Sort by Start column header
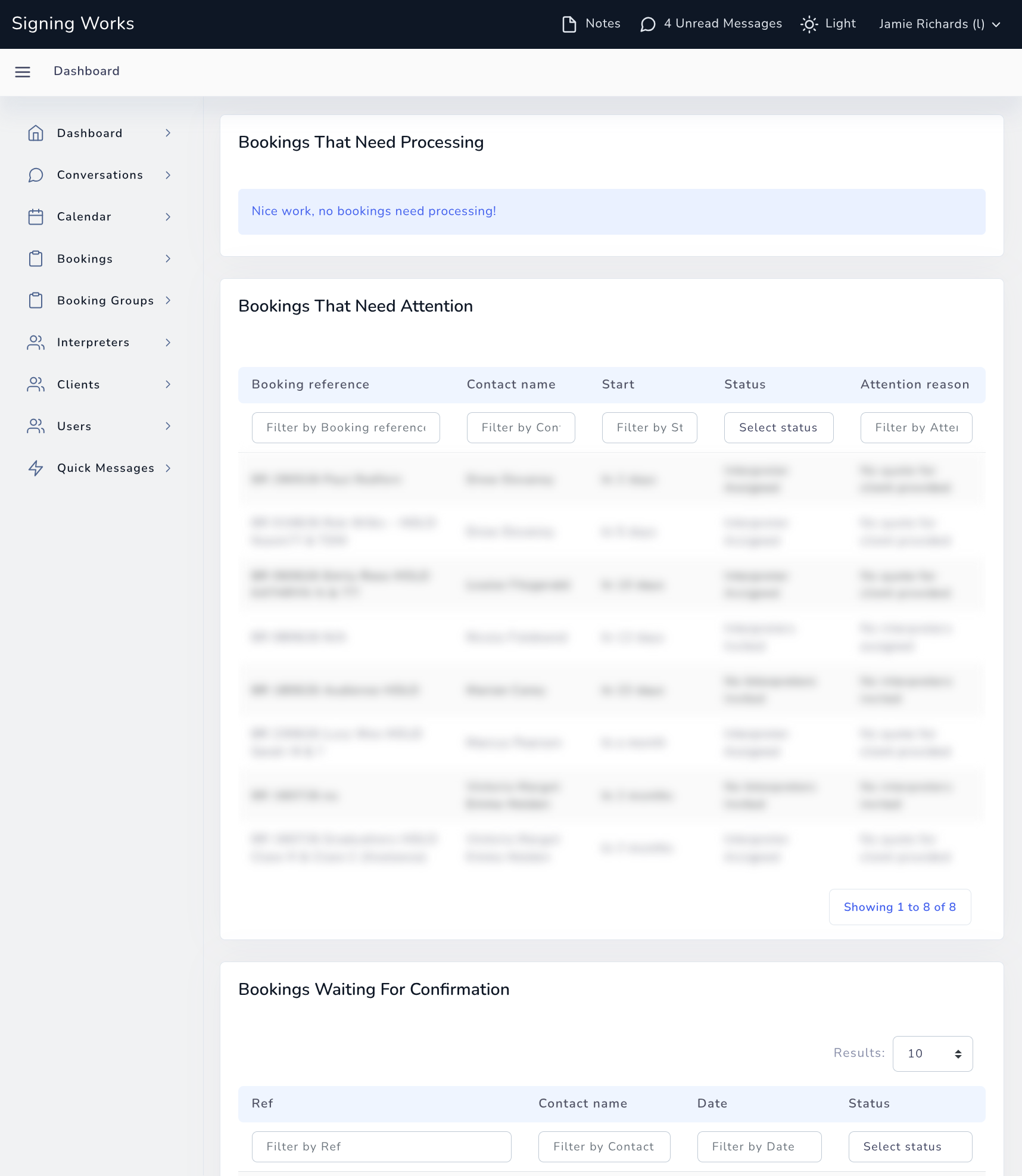Viewport: 1022px width, 1176px height. click(618, 385)
